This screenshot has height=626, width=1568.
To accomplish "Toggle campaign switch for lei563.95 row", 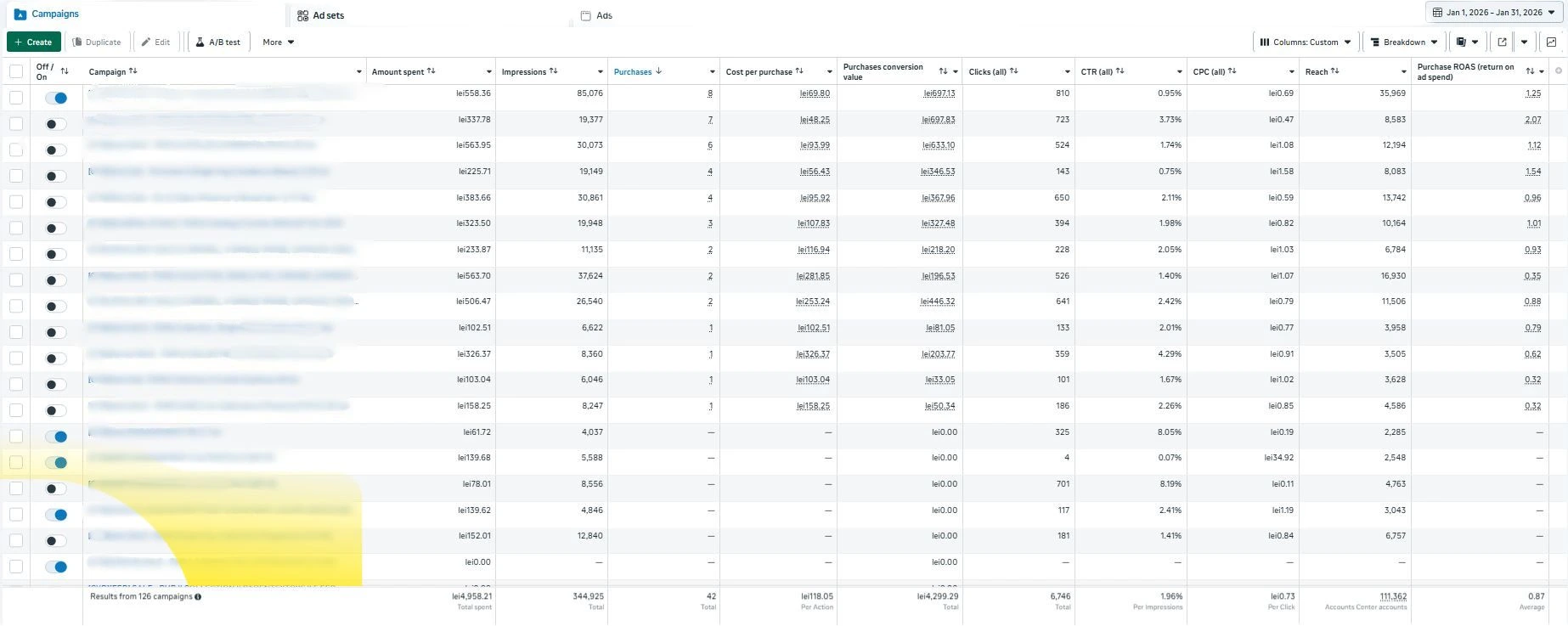I will click(x=56, y=150).
